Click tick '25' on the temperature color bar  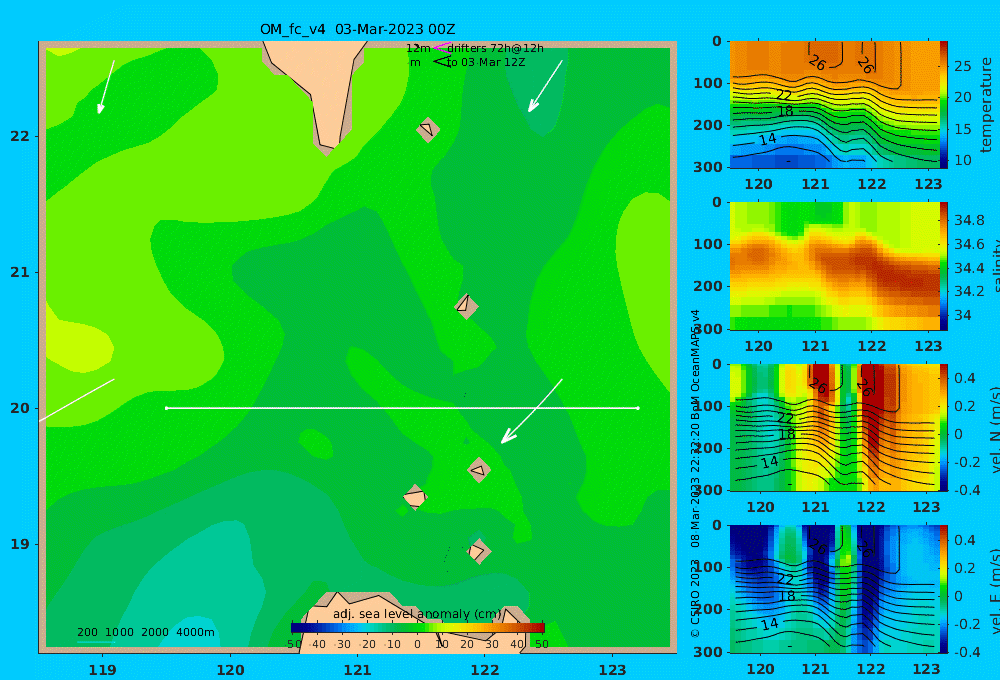point(962,66)
